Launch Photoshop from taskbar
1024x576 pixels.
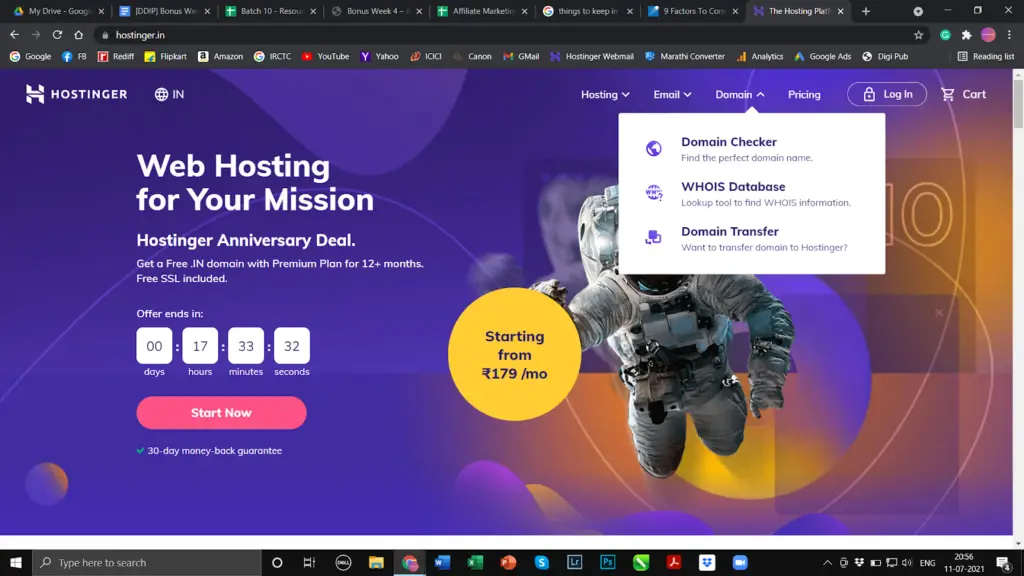click(x=607, y=562)
